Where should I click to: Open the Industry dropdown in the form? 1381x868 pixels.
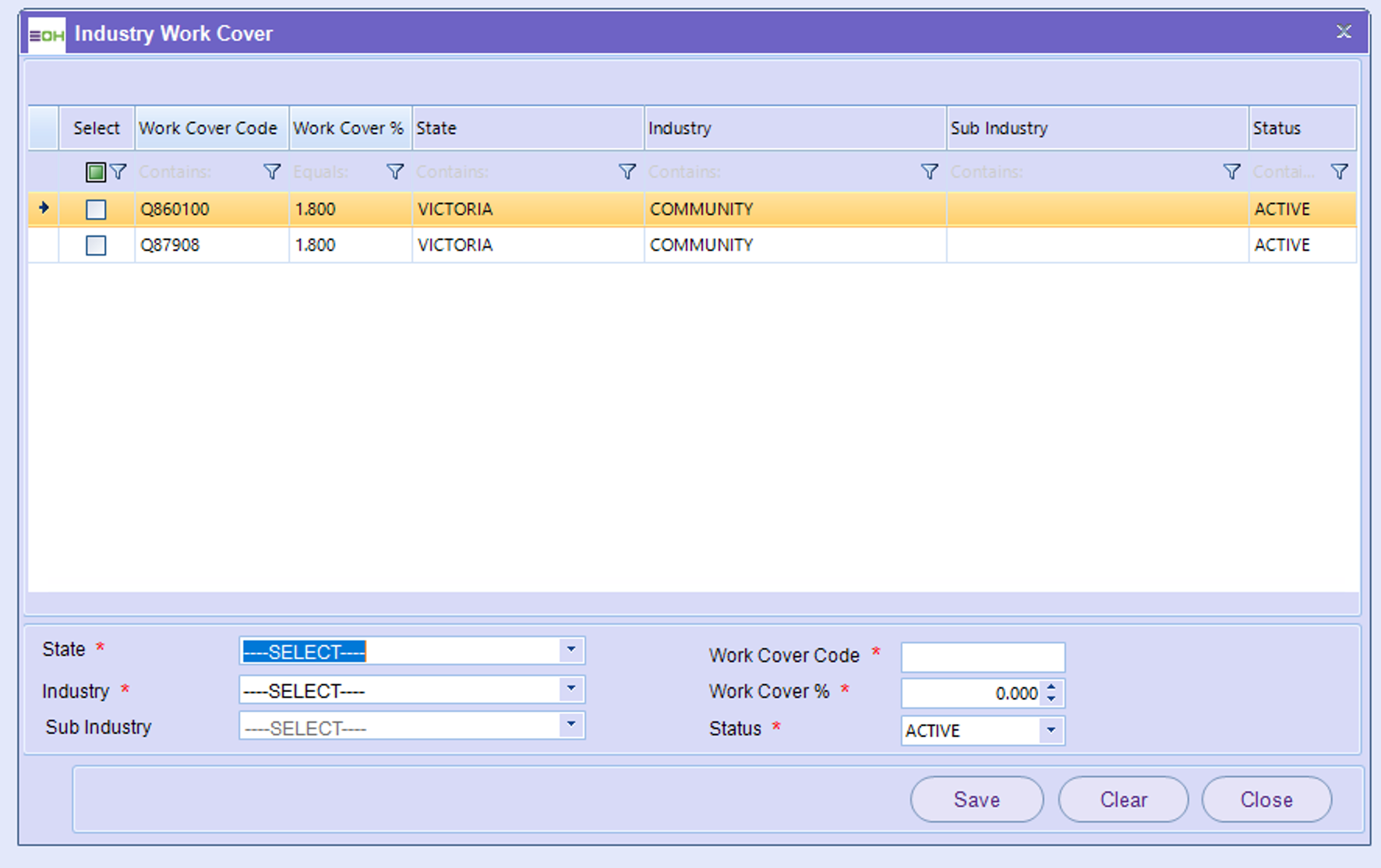coord(570,690)
